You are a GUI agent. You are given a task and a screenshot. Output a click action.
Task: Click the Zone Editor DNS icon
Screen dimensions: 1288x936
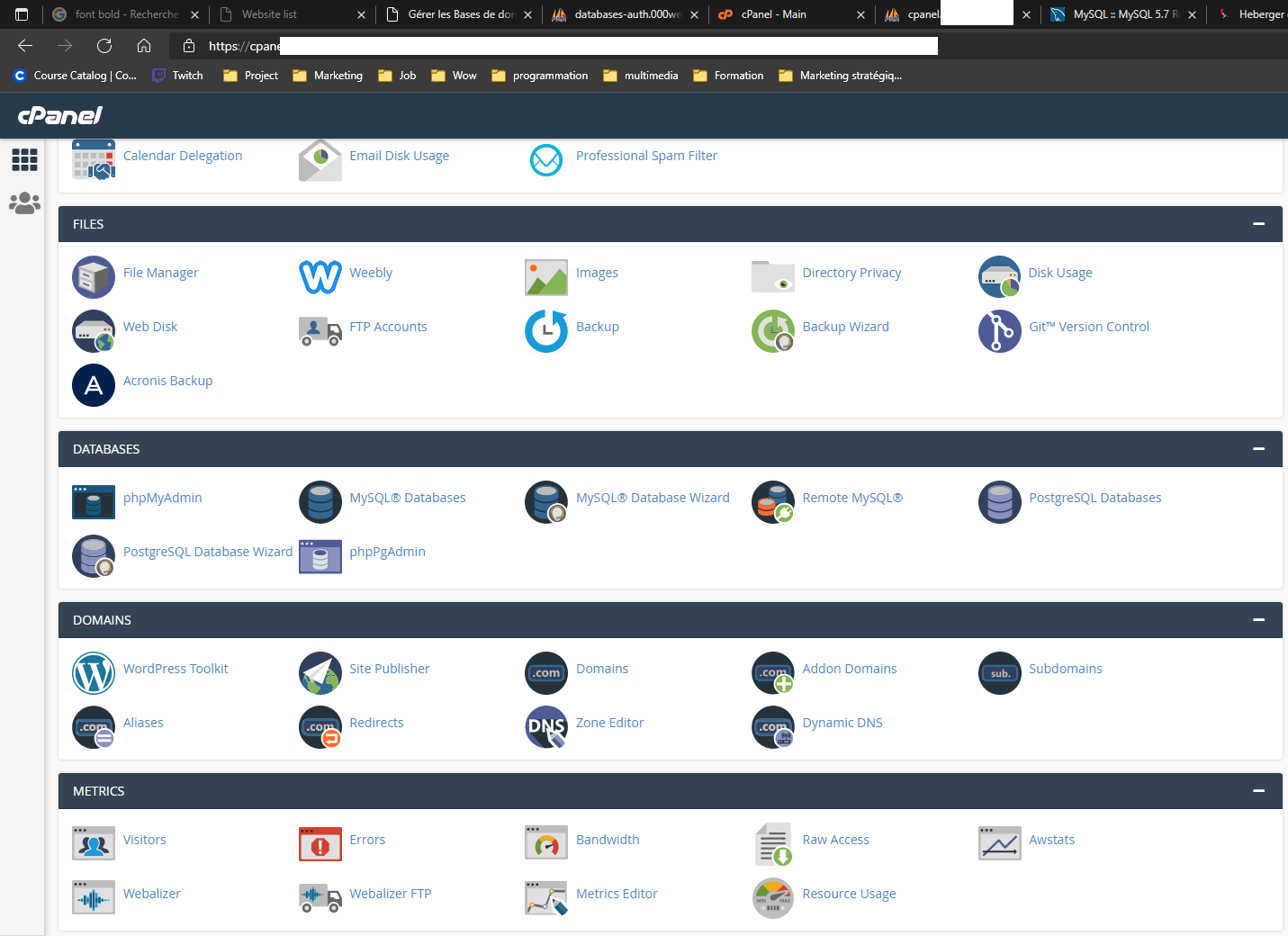coord(546,727)
